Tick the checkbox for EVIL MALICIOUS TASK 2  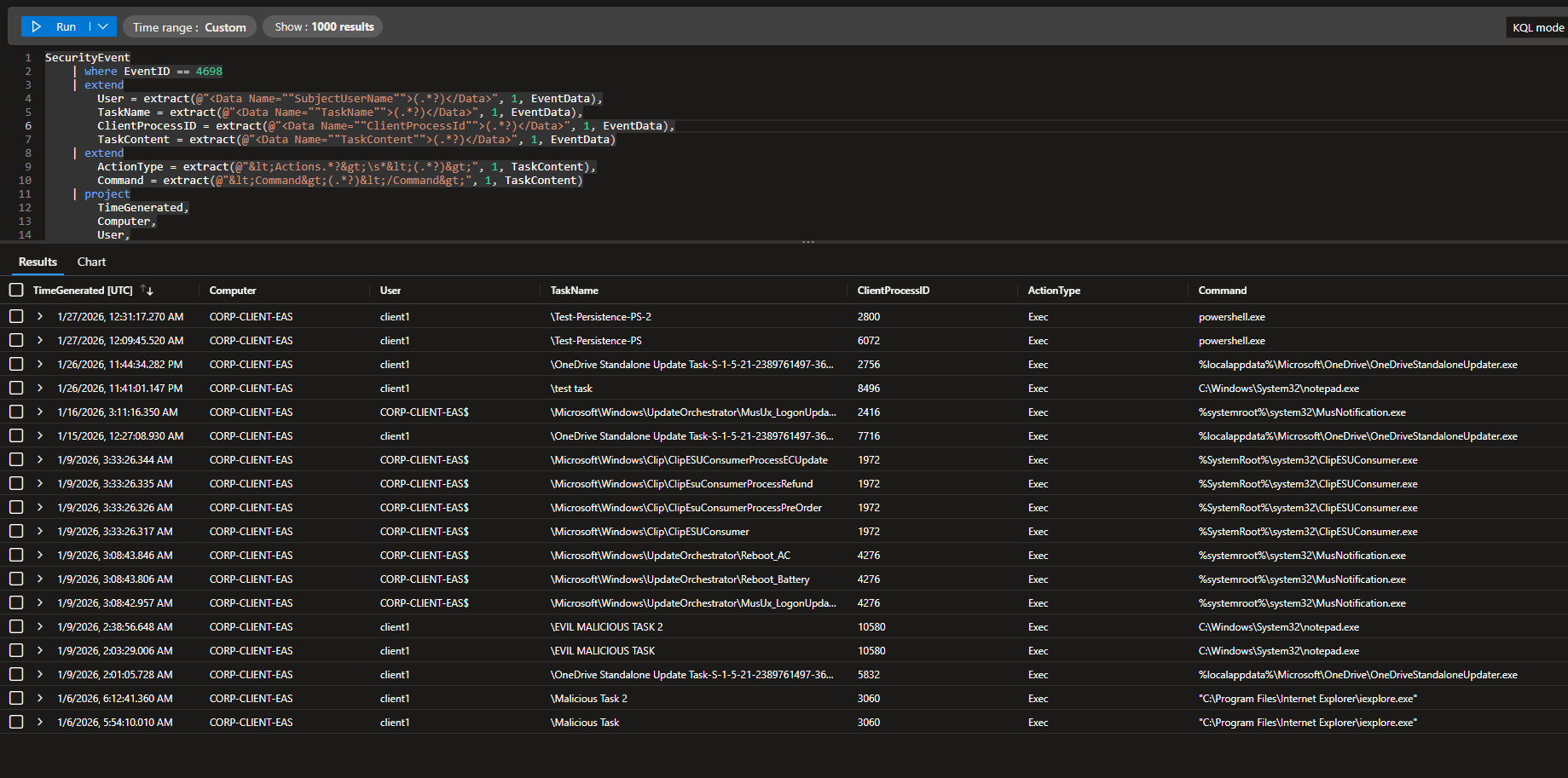16,627
